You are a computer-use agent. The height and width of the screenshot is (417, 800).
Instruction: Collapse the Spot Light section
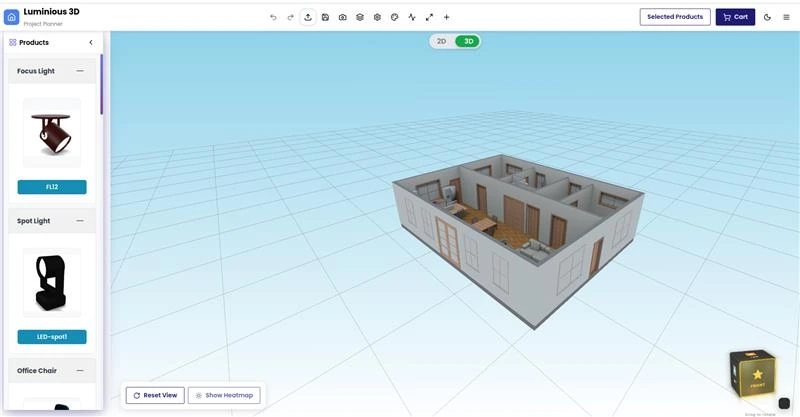(80, 220)
